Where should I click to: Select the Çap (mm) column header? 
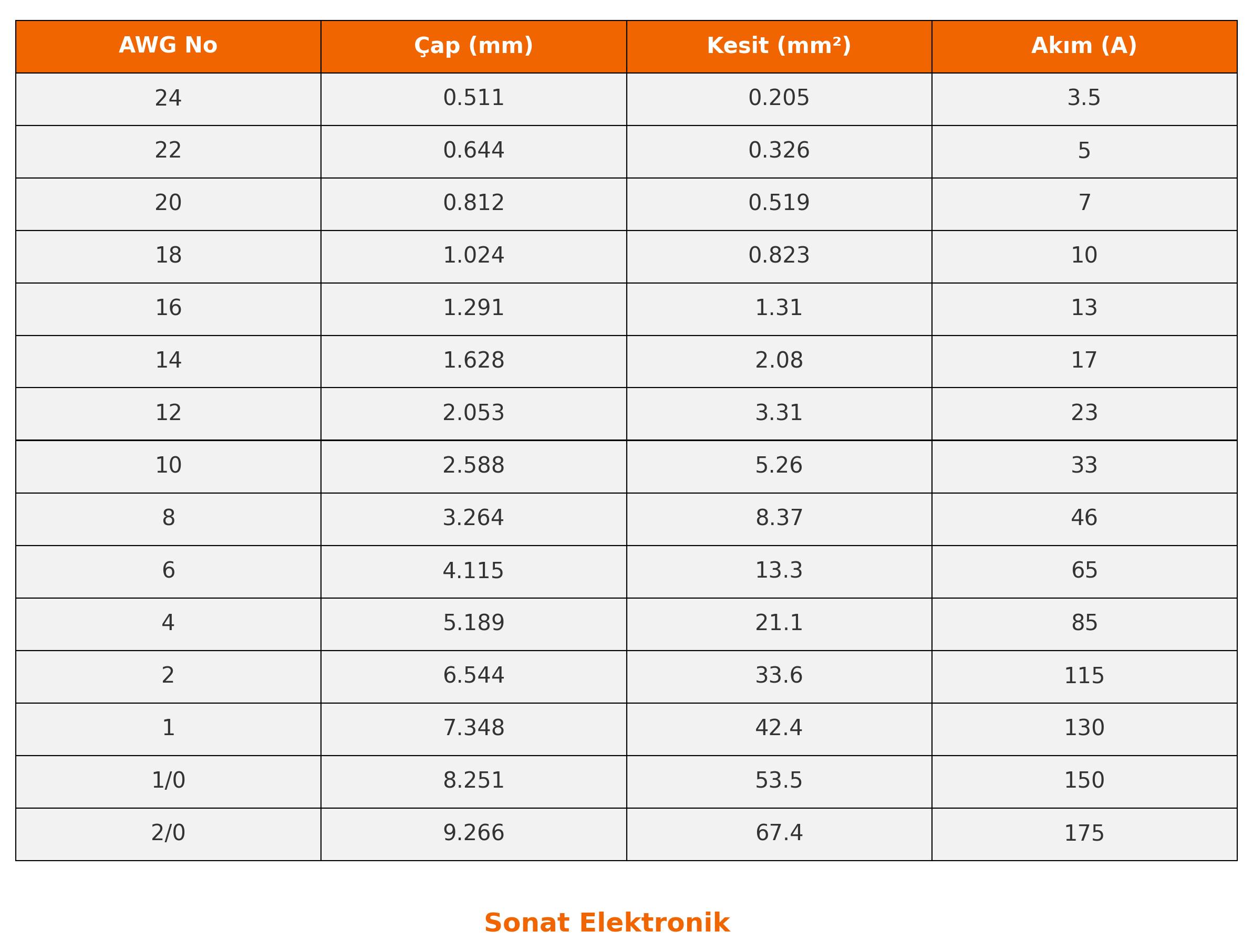(473, 46)
